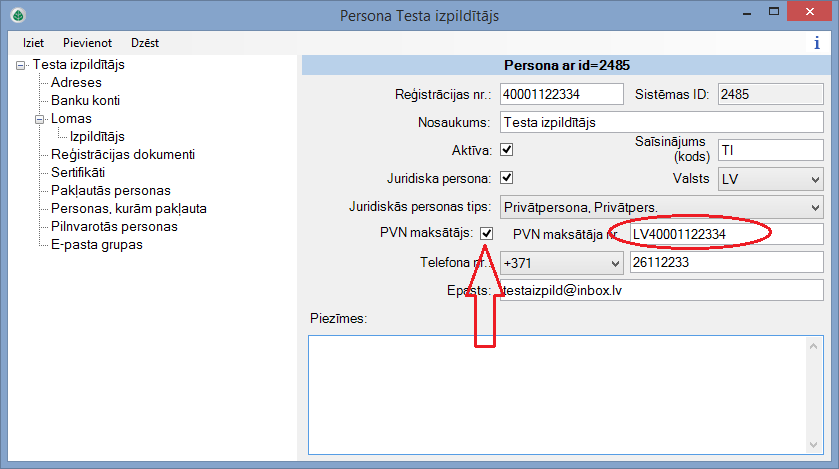Open the Pievienot menu

(87, 43)
